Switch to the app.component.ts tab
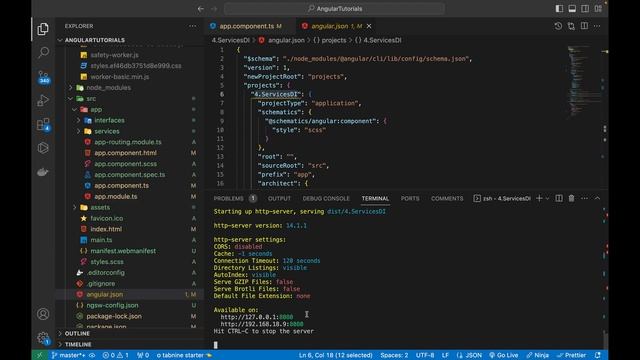The image size is (640, 360). pos(246,26)
